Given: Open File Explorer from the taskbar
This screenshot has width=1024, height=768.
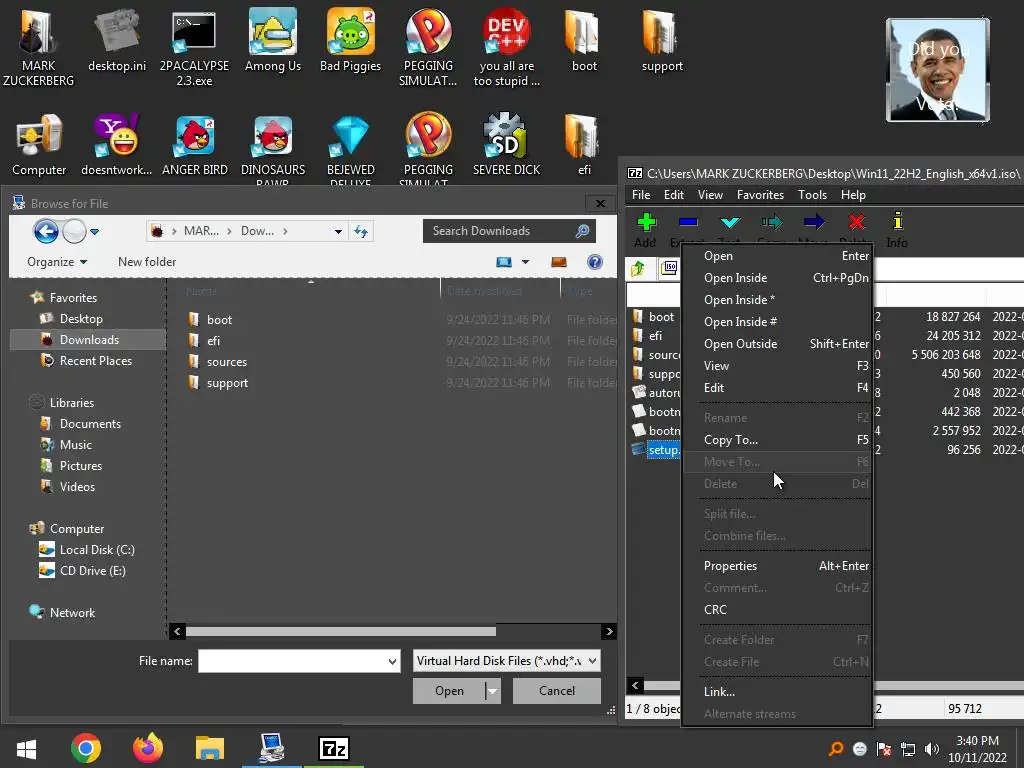Looking at the screenshot, I should (210, 748).
